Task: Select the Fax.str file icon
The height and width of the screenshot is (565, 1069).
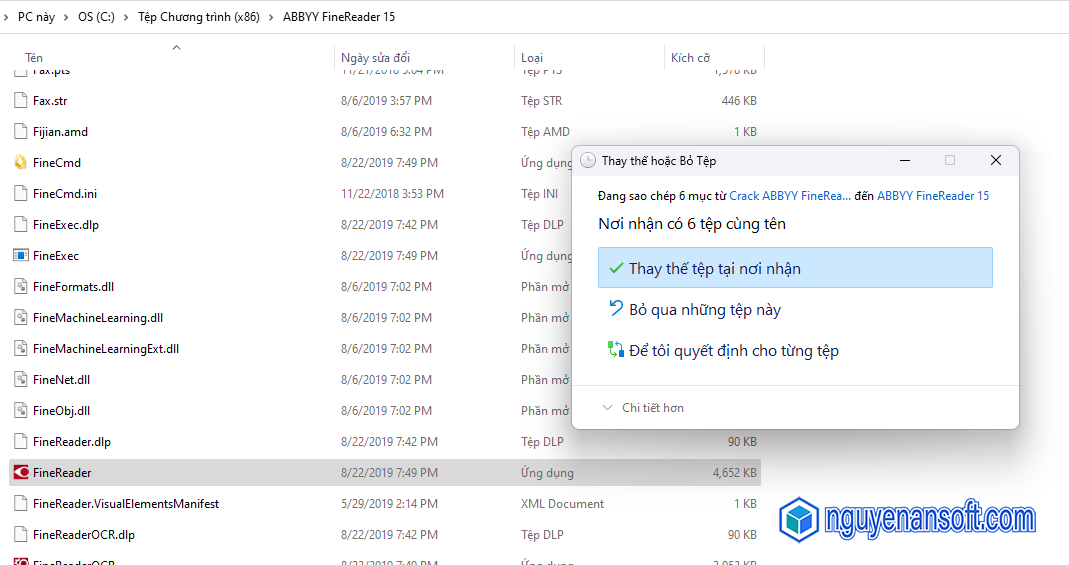Action: (20, 101)
